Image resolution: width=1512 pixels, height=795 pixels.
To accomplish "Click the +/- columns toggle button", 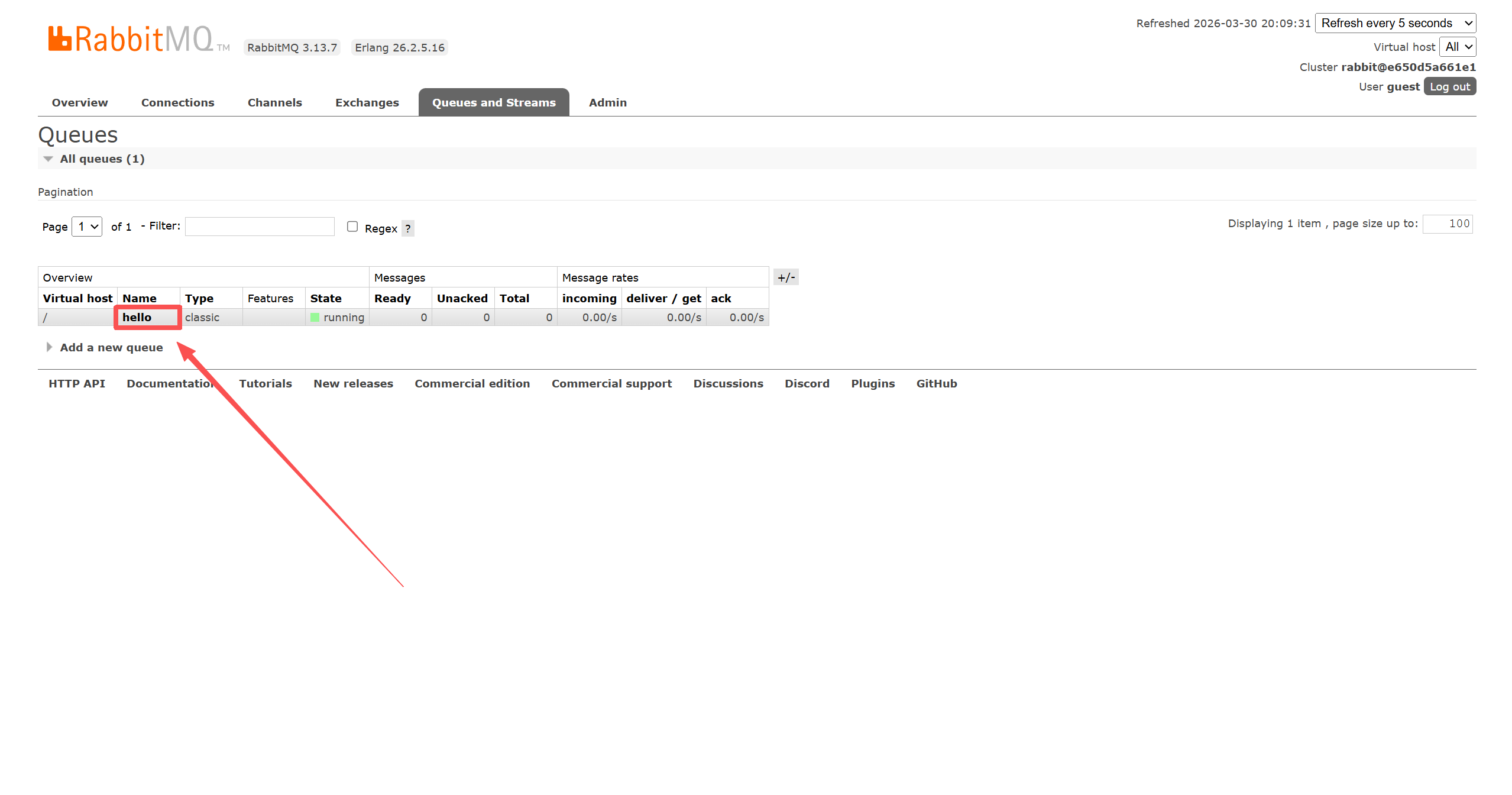I will click(x=786, y=277).
